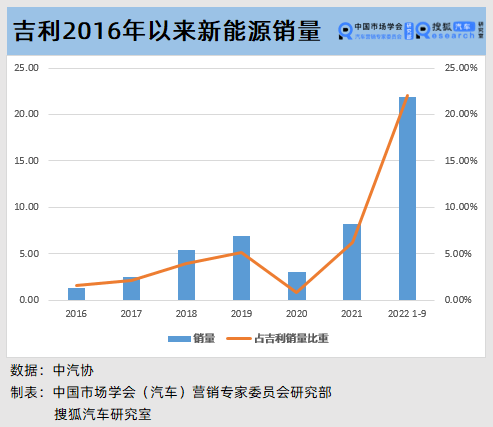Click the 2021 x-axis label
The image size is (493, 427).
(x=351, y=314)
